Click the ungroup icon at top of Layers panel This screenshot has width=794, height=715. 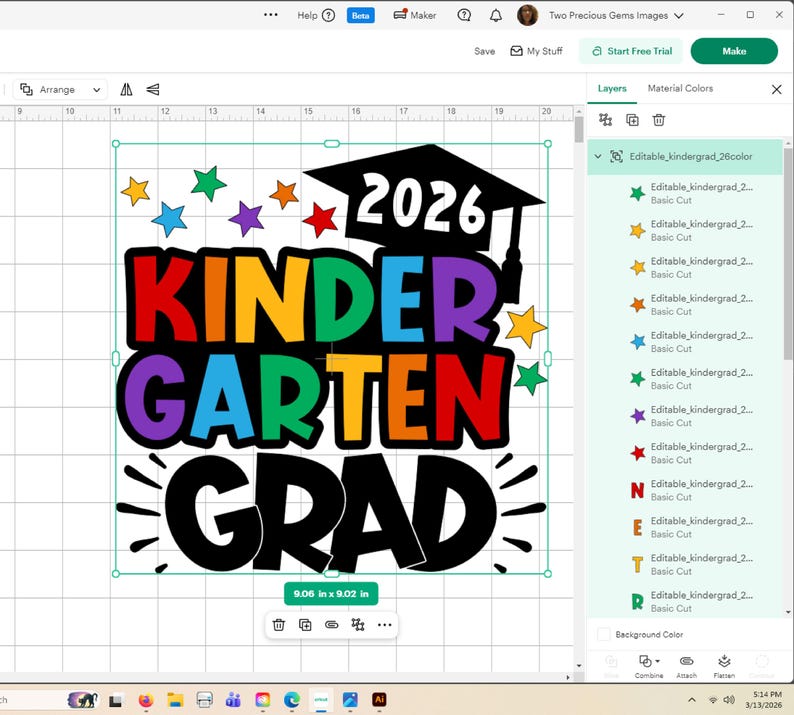point(606,120)
